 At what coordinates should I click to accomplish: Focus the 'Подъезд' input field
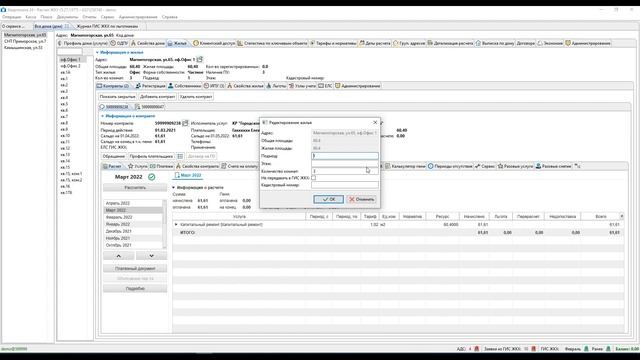coord(345,156)
